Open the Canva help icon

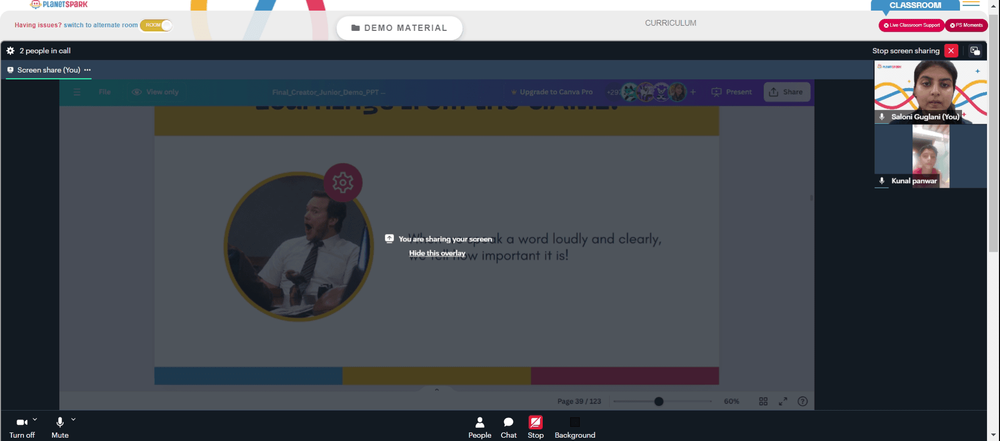tap(802, 401)
